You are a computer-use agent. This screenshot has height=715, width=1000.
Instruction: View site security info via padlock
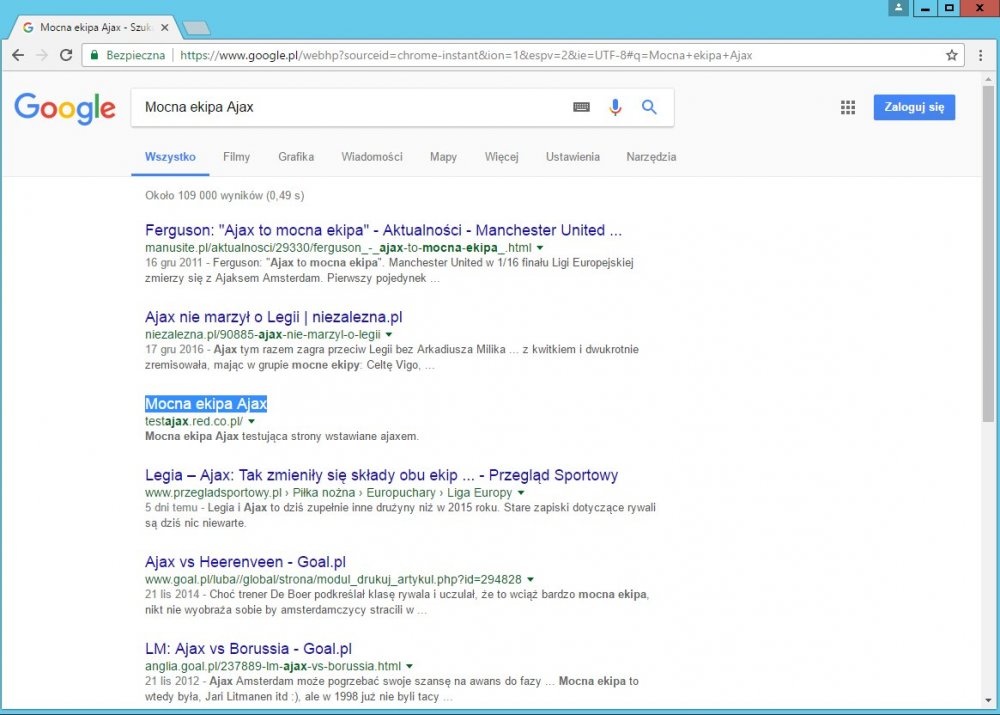pyautogui.click(x=94, y=55)
